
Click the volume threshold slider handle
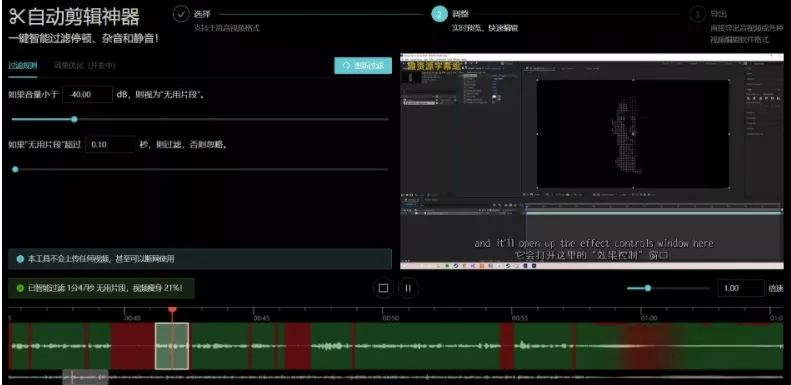pos(74,119)
